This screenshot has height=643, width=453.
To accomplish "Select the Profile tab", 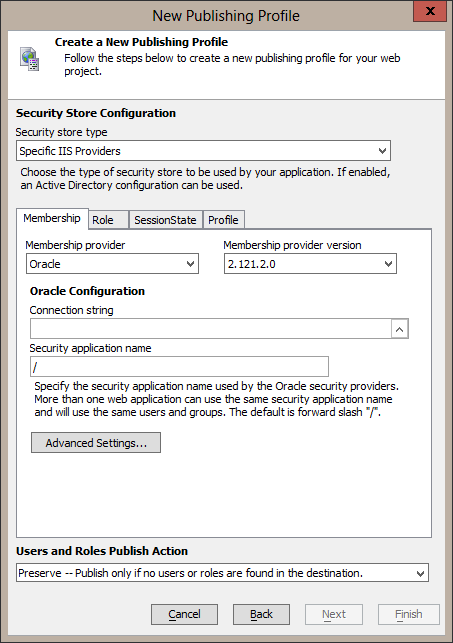I will (x=223, y=220).
